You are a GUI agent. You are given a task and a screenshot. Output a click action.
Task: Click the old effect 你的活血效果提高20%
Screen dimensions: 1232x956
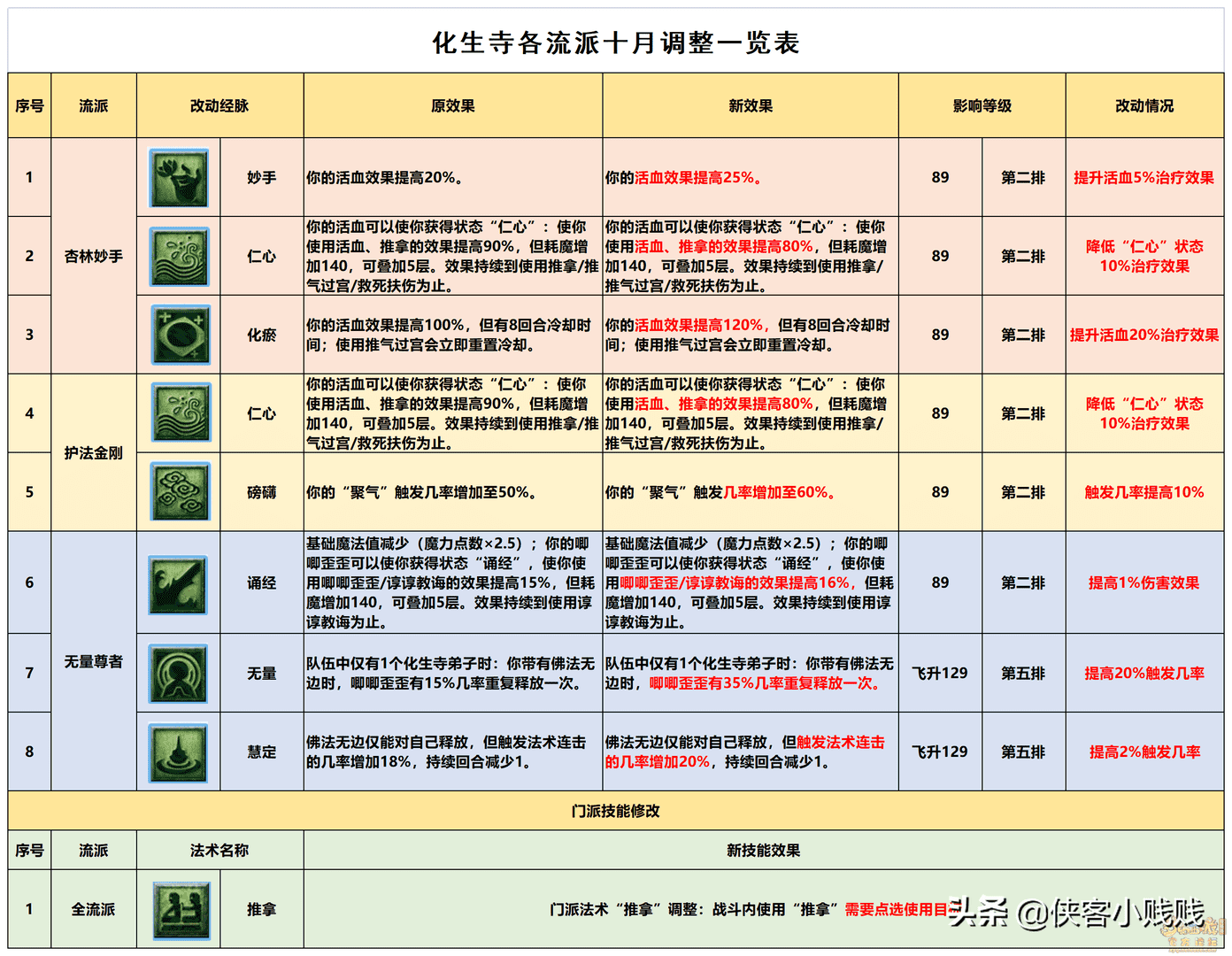pos(384,177)
